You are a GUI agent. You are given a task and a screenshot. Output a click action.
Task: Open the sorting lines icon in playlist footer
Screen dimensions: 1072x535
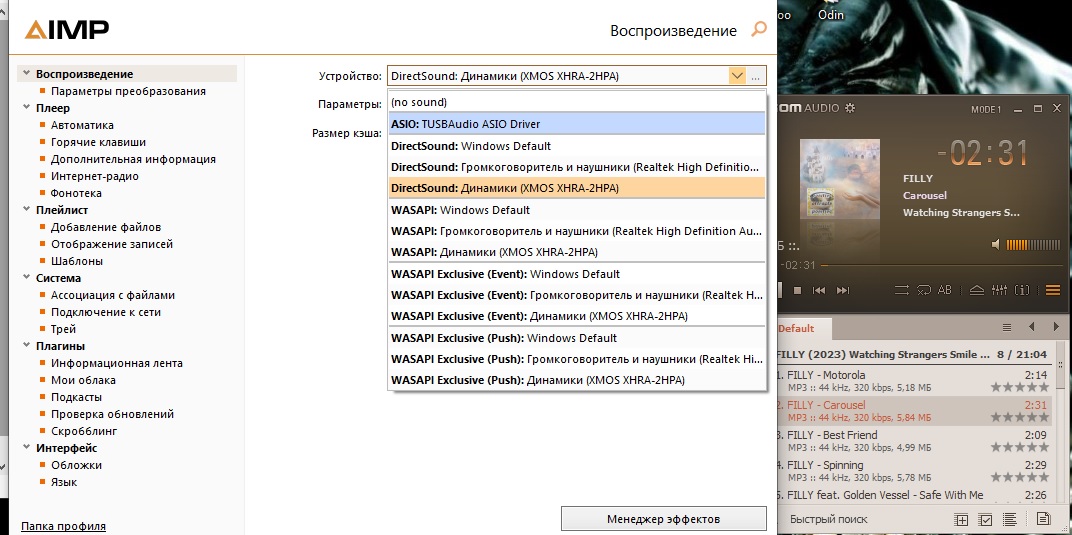pos(1011,520)
